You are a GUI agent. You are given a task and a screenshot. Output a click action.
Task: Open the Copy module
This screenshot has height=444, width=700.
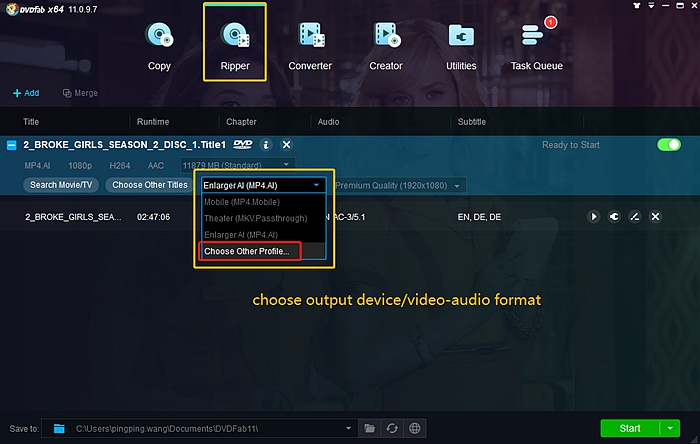(x=159, y=46)
